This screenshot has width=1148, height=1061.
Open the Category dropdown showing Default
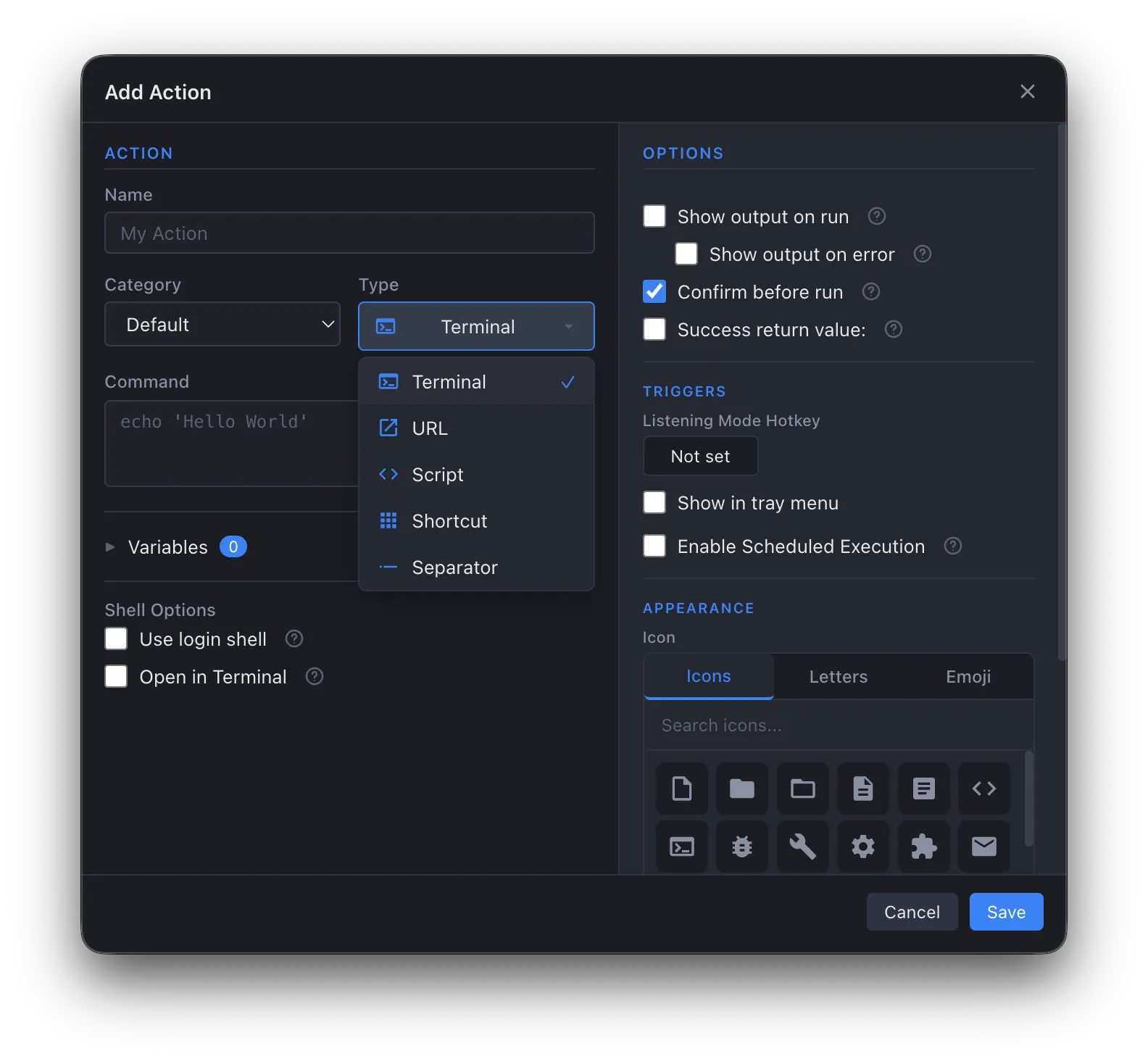coord(222,324)
